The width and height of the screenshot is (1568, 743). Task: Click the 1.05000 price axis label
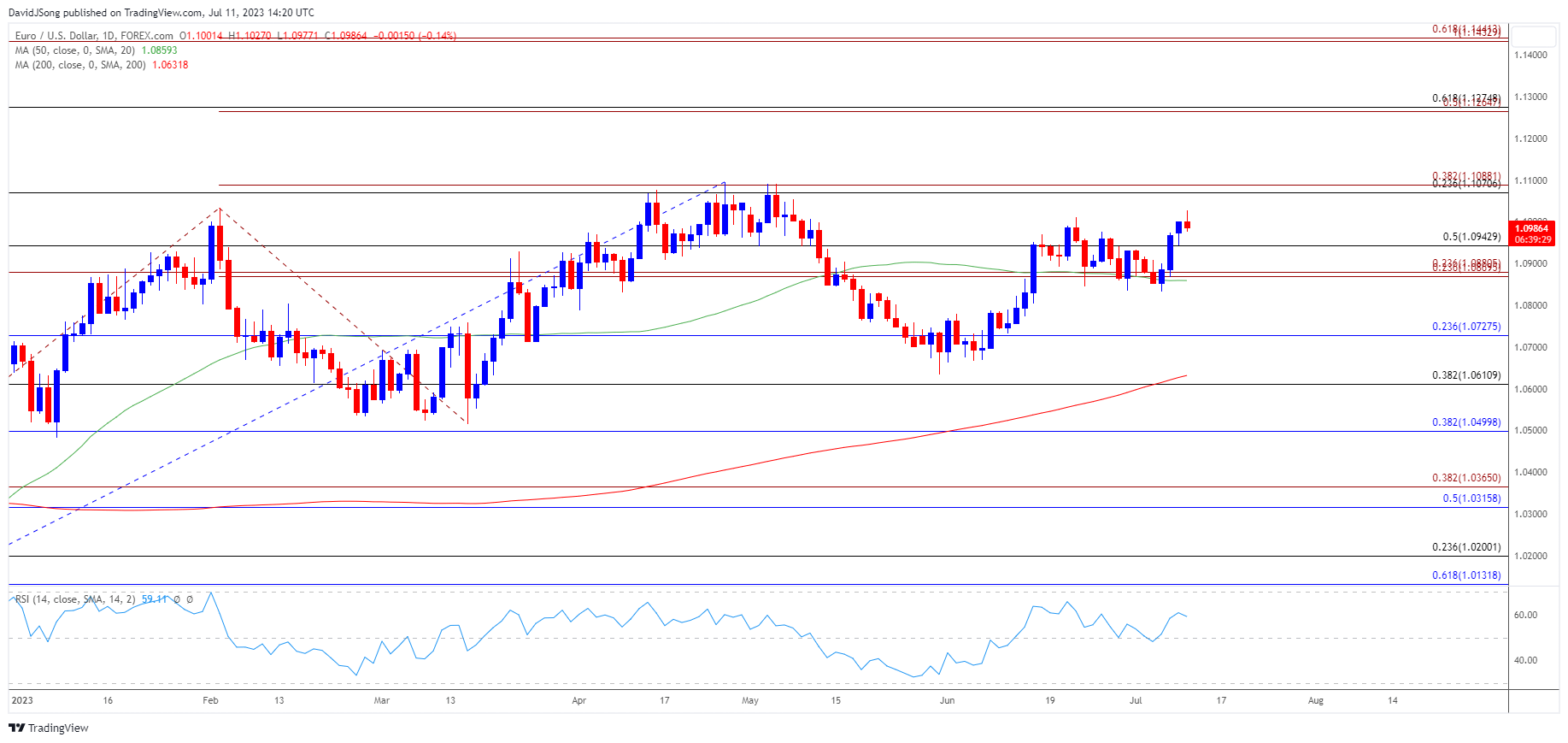(1530, 430)
